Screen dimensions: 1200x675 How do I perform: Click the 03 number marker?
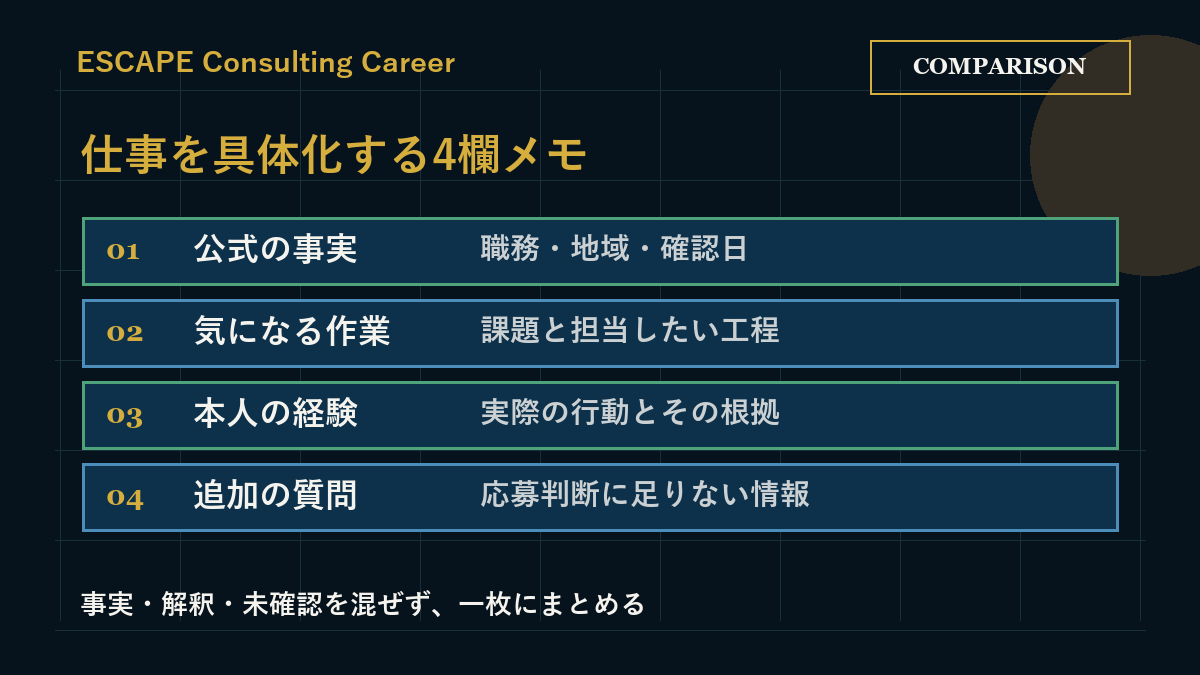[125, 415]
